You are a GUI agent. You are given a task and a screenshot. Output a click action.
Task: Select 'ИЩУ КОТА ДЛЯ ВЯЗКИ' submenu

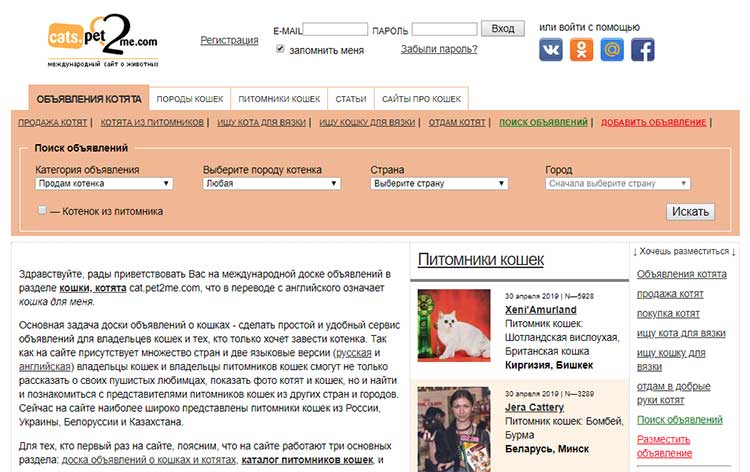click(261, 122)
